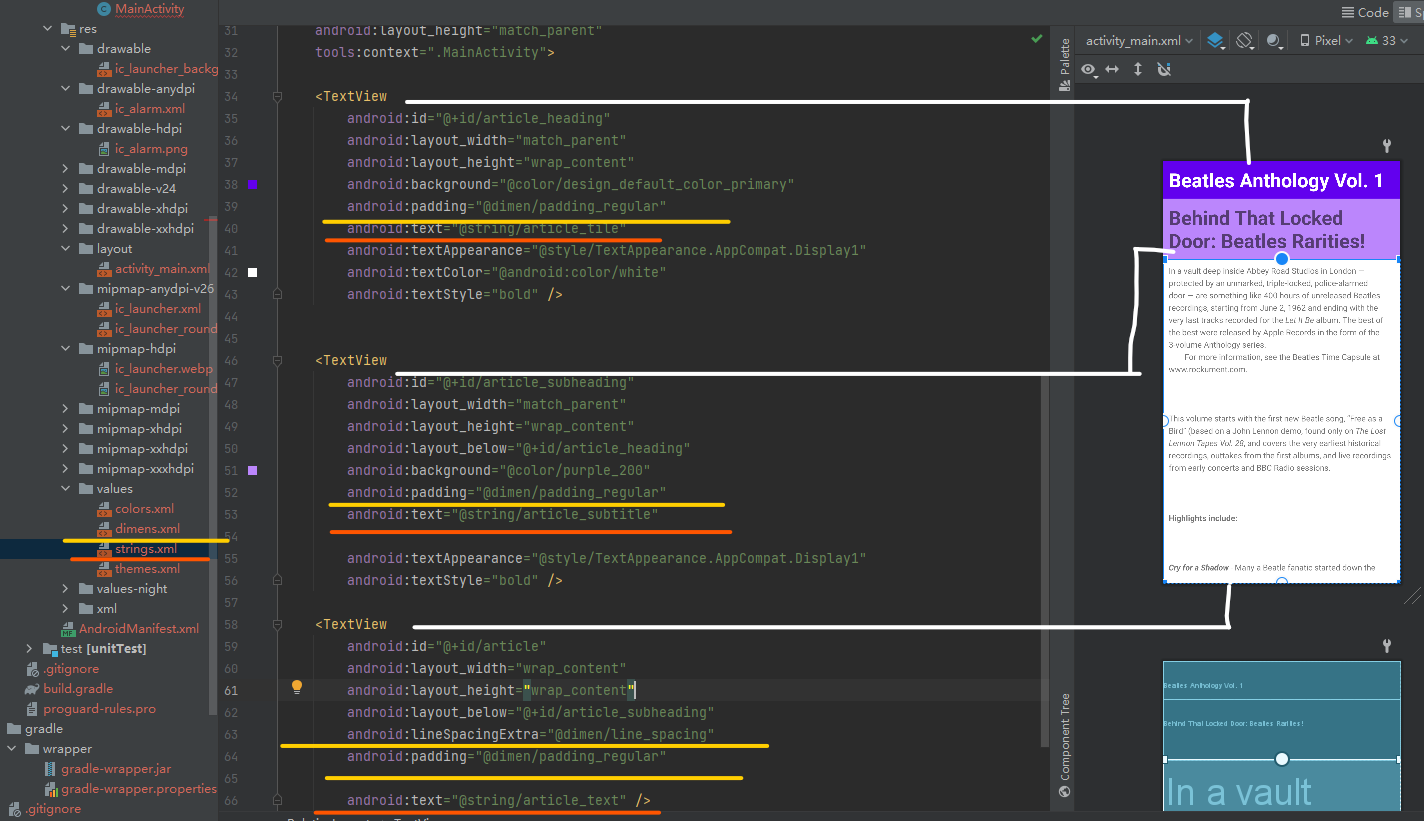The image size is (1424, 821).
Task: Collapse the drawable-anydpi folder
Action: click(x=65, y=89)
